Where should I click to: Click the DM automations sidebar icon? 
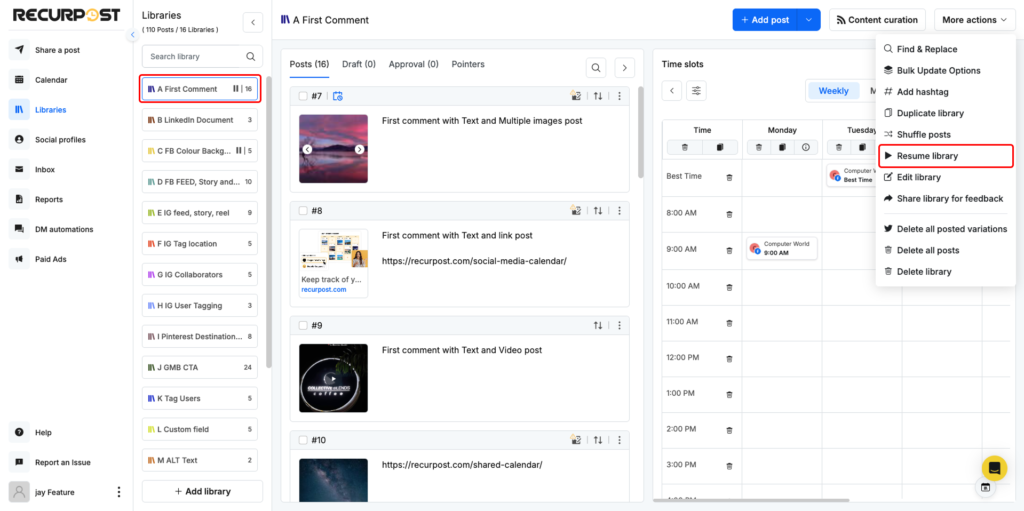click(x=19, y=229)
